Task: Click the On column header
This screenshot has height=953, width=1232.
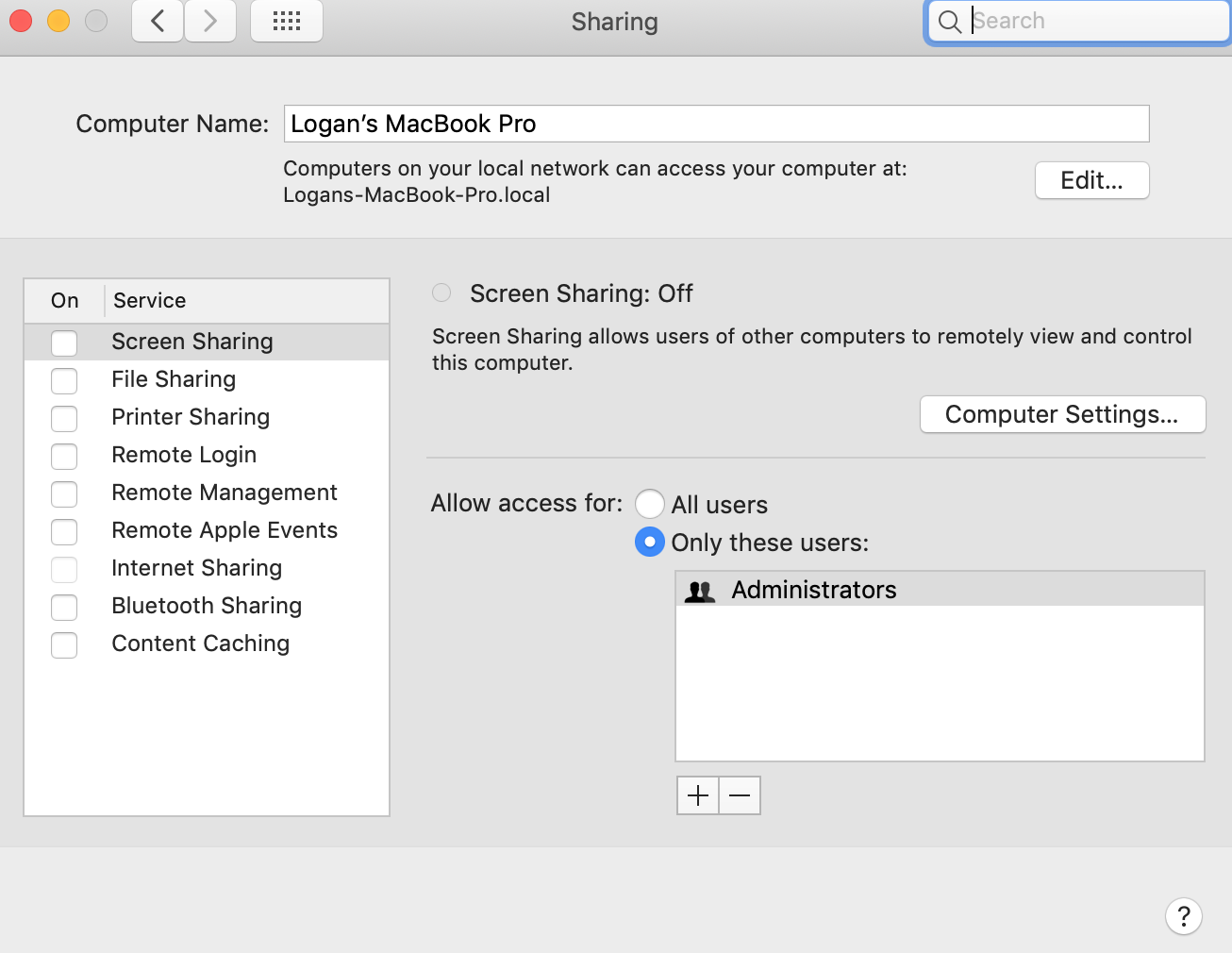Action: [x=64, y=300]
